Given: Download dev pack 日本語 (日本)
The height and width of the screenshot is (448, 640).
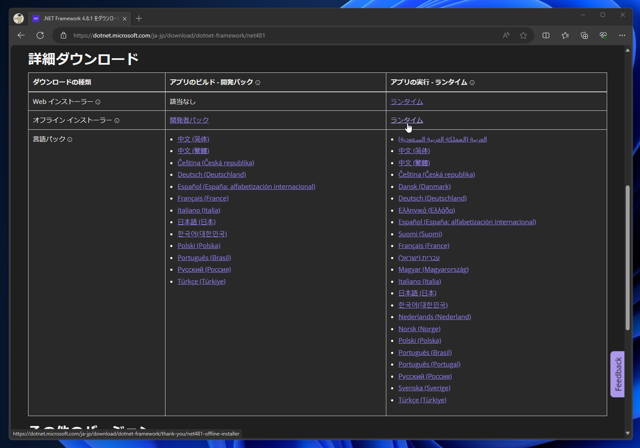Looking at the screenshot, I should tap(196, 222).
